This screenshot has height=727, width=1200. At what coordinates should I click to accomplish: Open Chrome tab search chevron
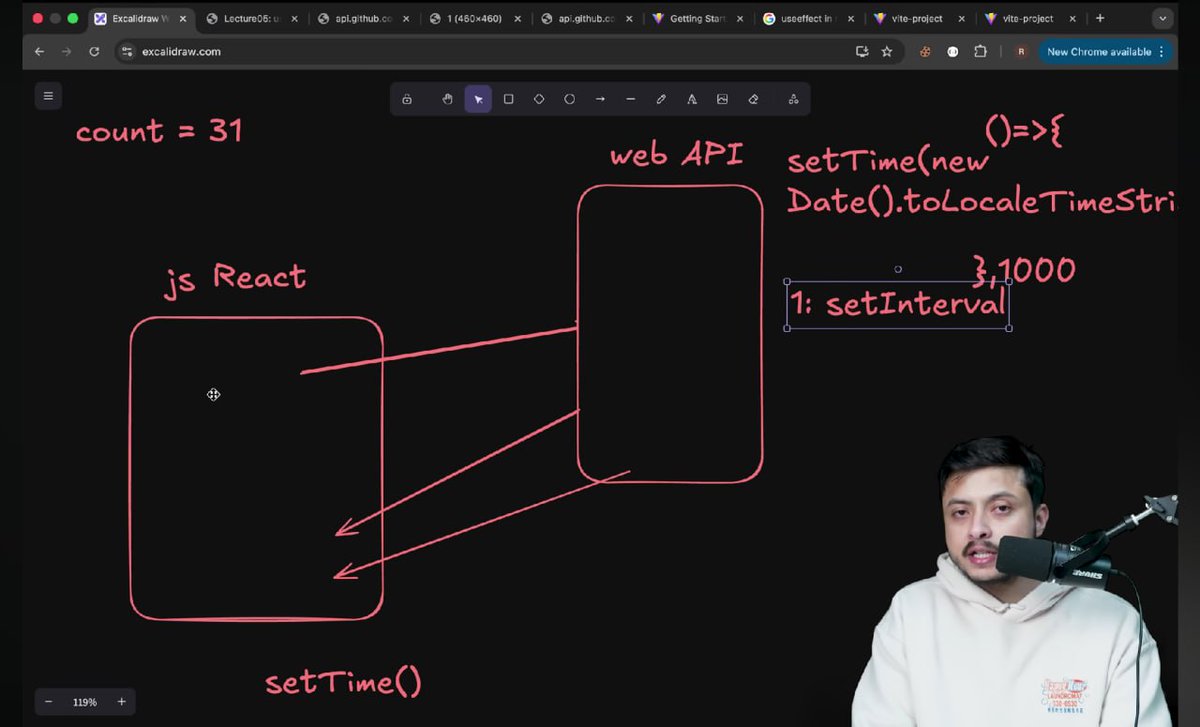(x=1162, y=18)
